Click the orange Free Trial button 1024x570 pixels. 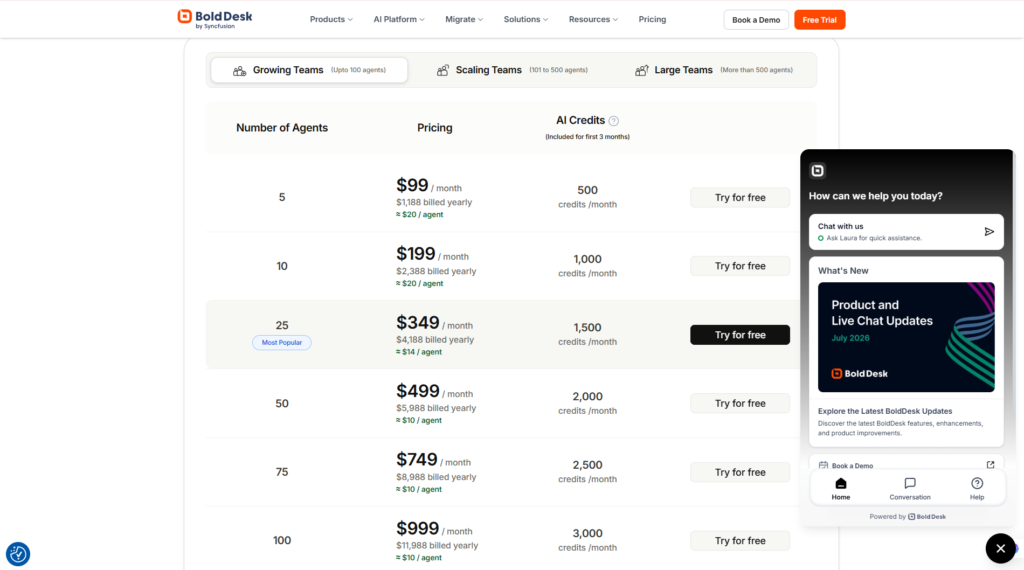pos(819,20)
